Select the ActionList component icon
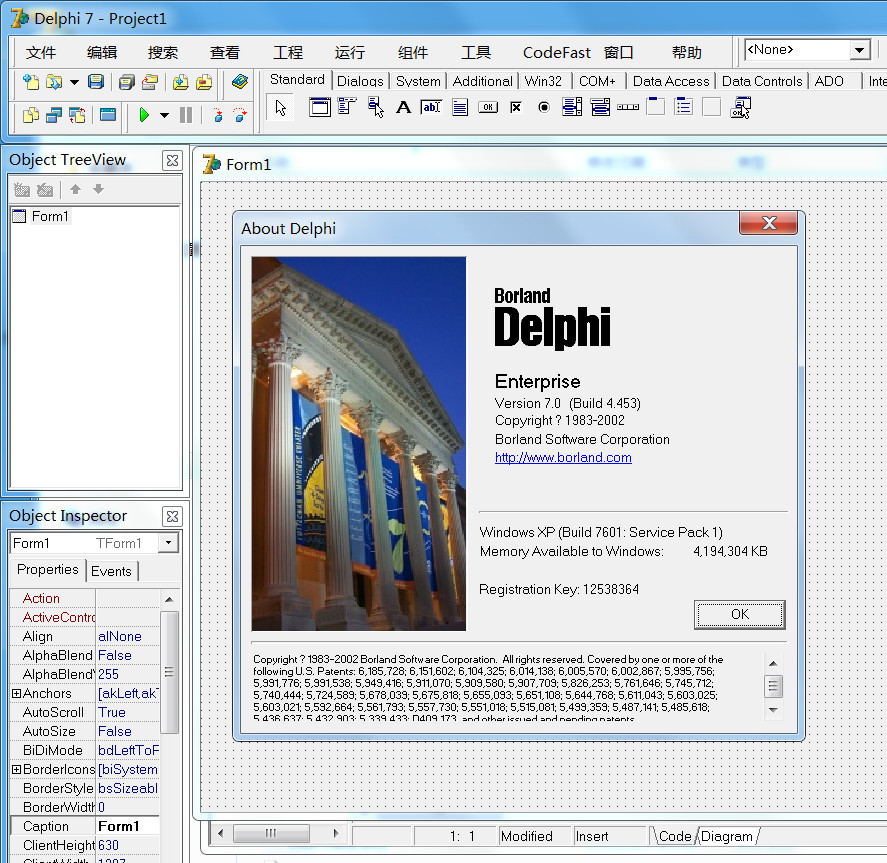This screenshot has height=863, width=887. pos(740,107)
